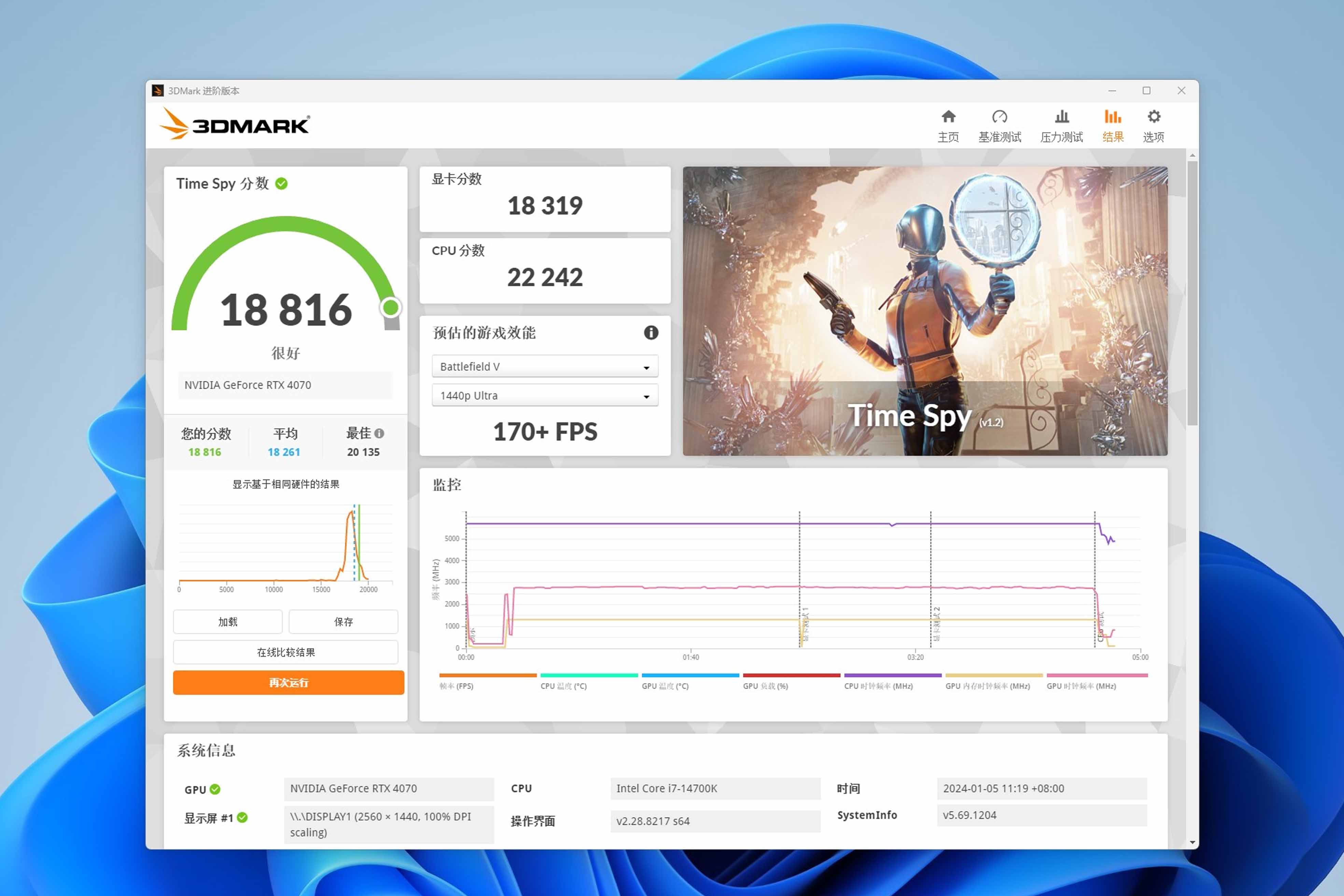
Task: Click the 加载 load button
Action: (x=227, y=622)
